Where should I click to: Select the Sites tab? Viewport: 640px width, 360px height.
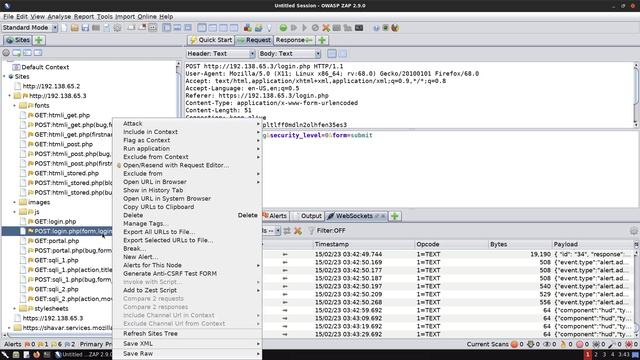[18, 40]
